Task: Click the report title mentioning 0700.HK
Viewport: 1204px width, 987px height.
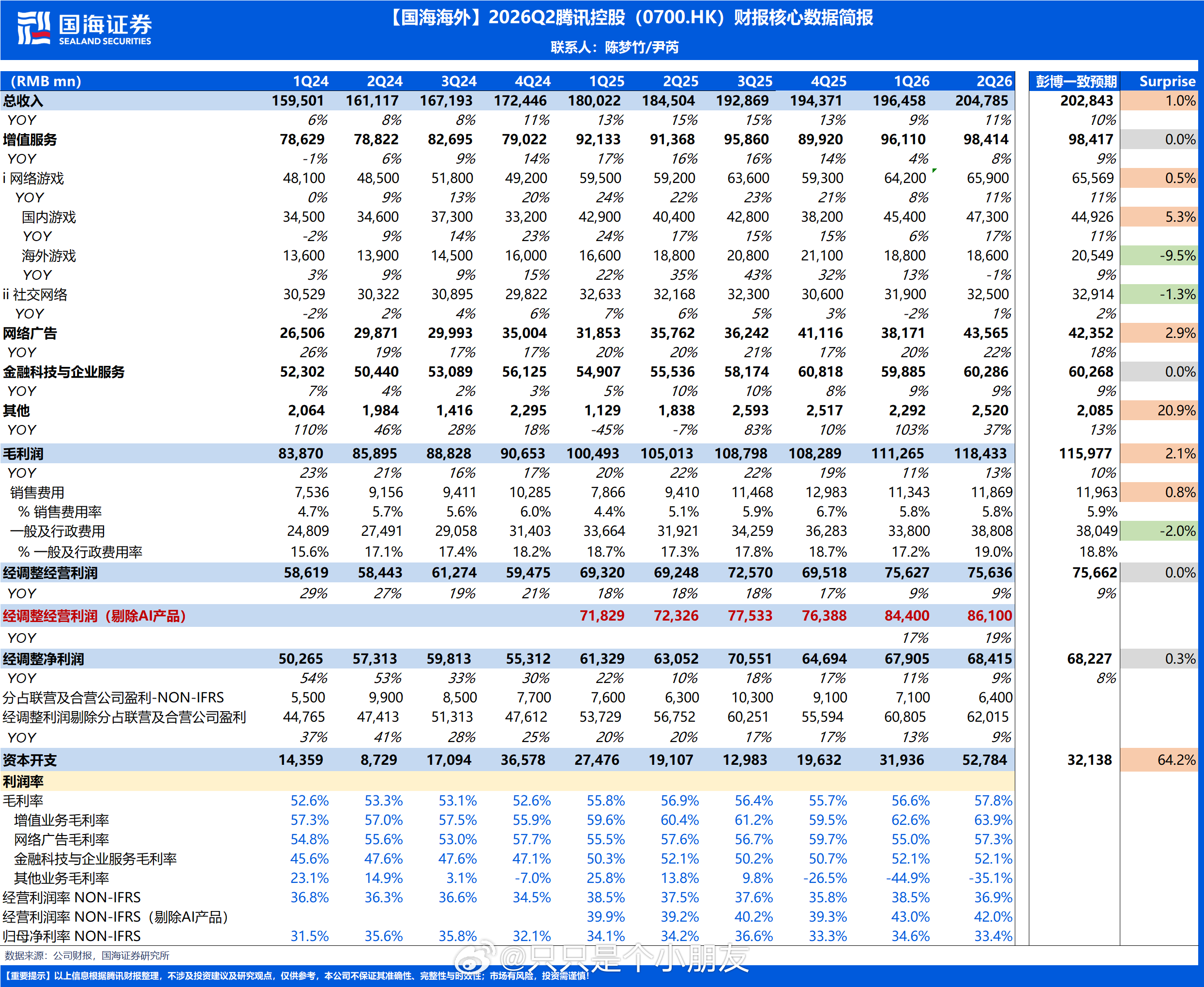Action: [x=630, y=17]
